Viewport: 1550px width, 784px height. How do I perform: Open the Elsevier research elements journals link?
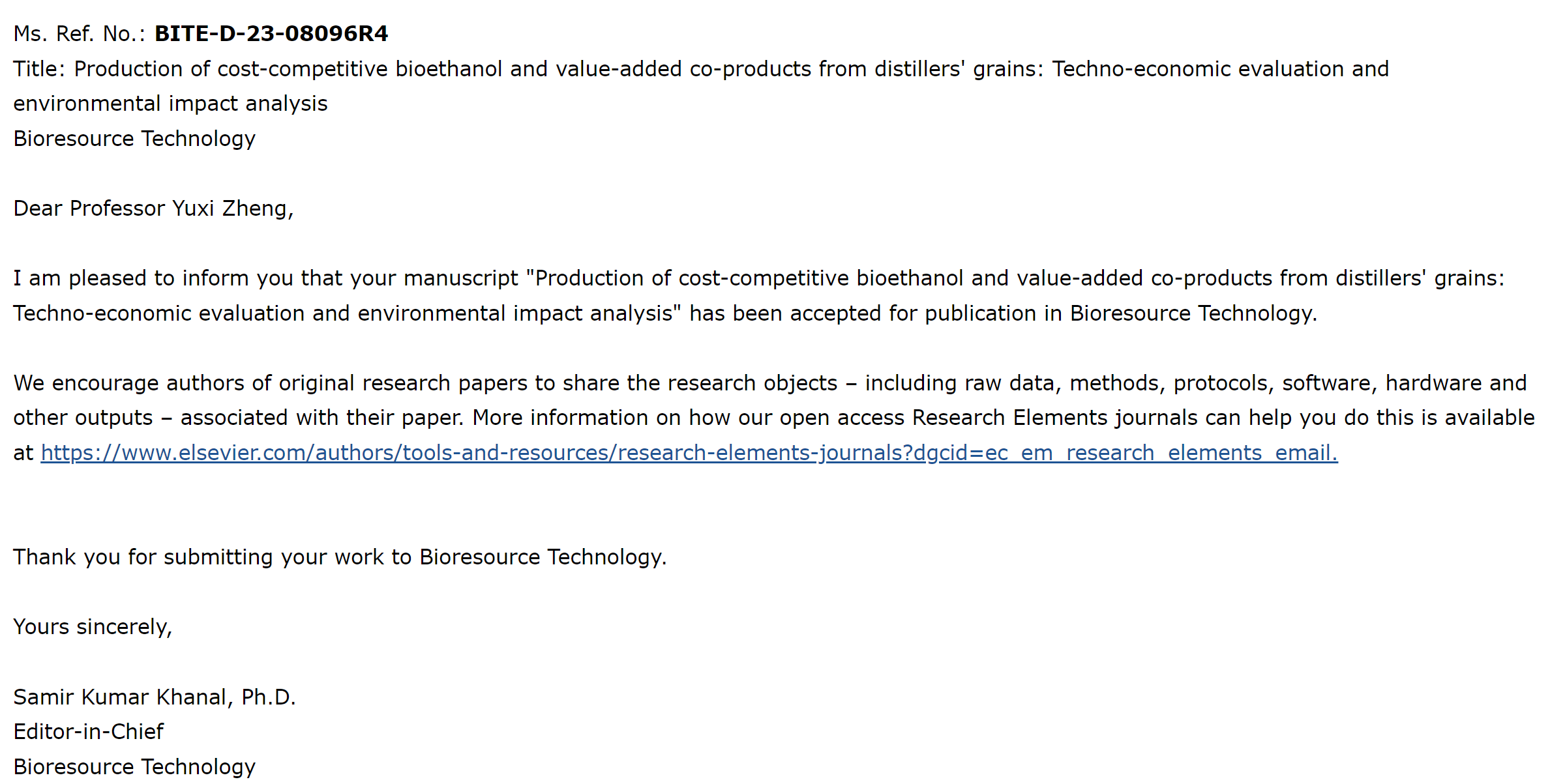pyautogui.click(x=689, y=452)
